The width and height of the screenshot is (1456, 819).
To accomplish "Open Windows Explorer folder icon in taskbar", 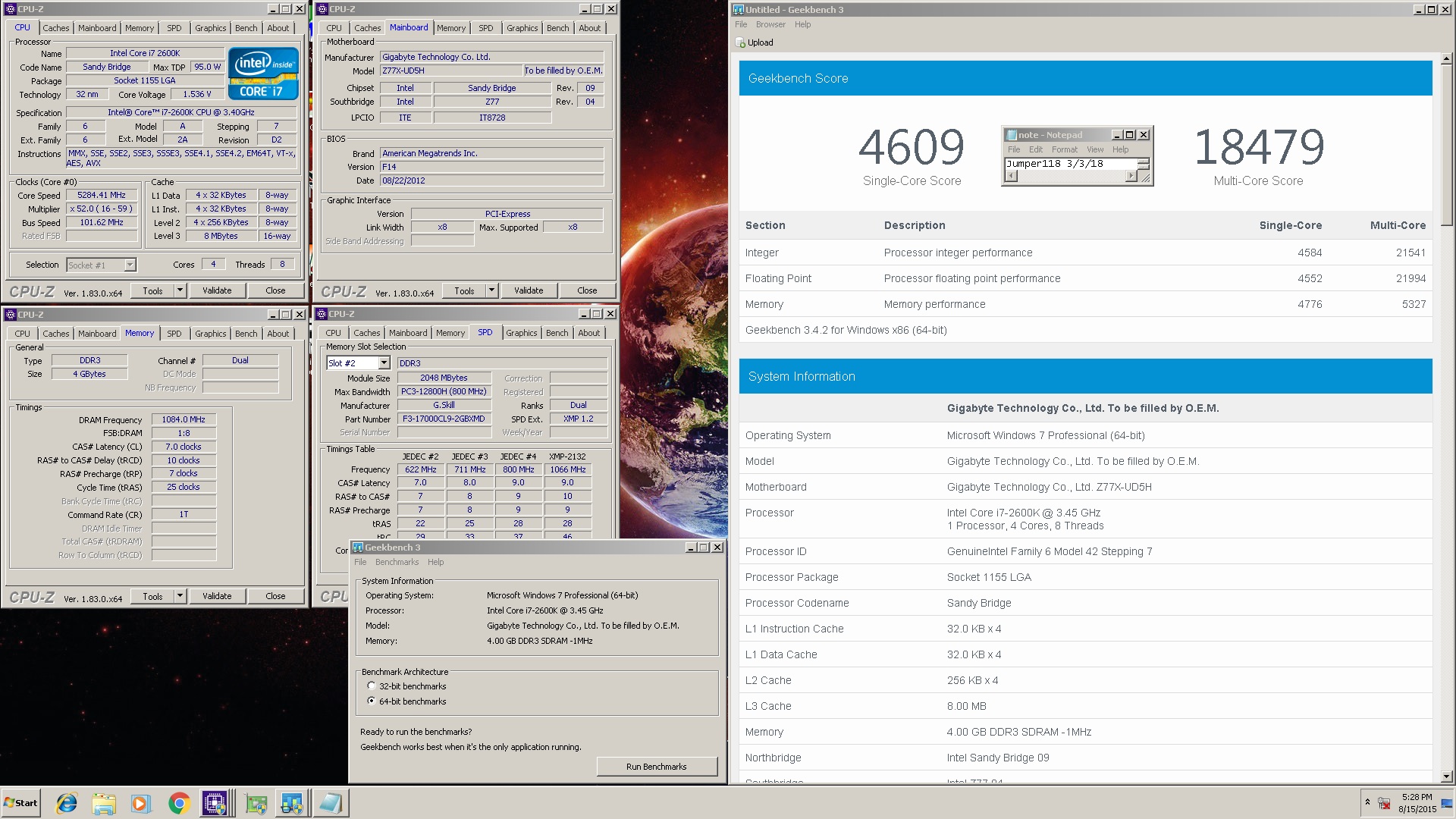I will 104,803.
